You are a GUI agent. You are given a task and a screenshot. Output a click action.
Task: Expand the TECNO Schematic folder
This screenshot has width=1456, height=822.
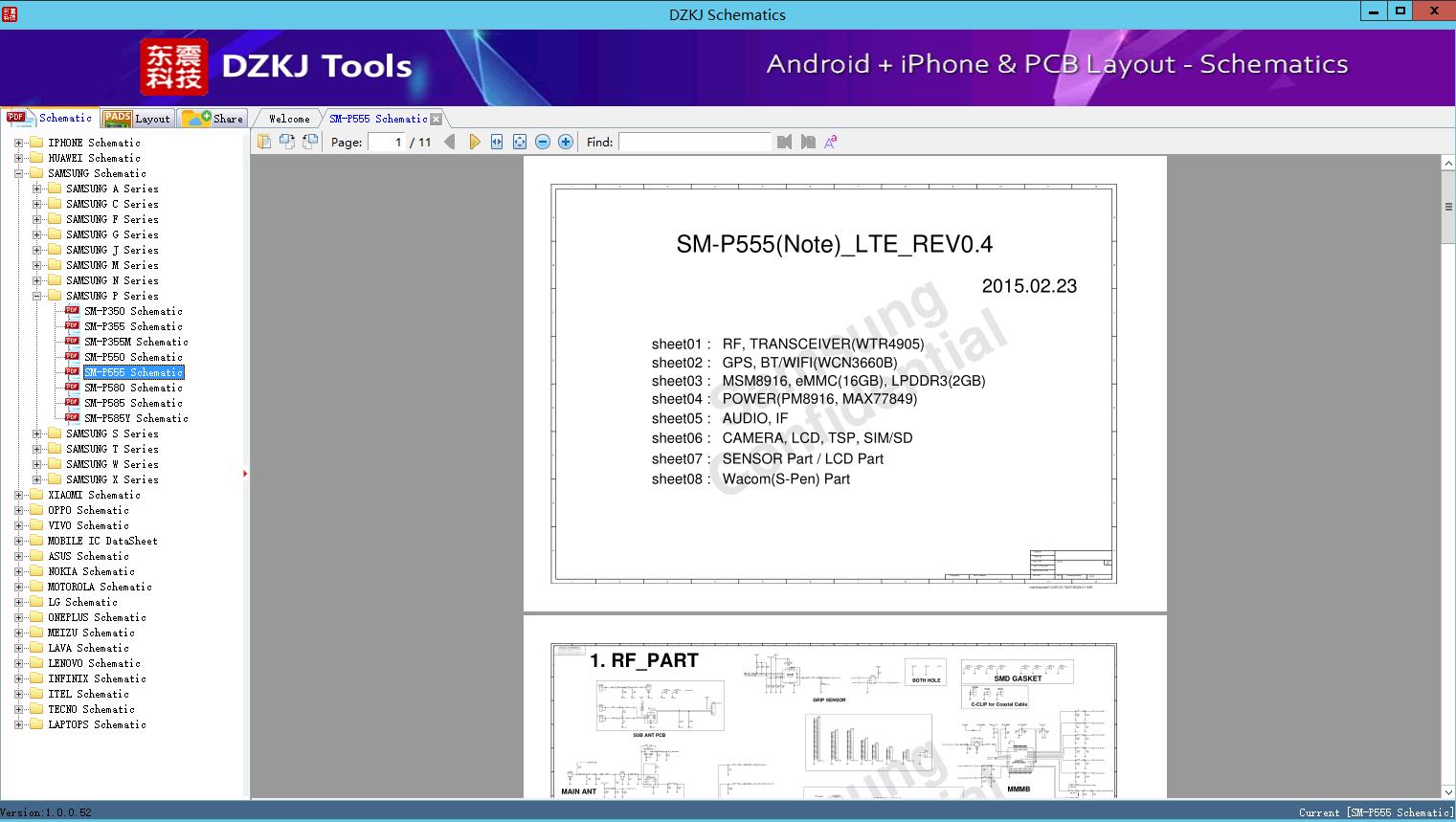tap(18, 709)
